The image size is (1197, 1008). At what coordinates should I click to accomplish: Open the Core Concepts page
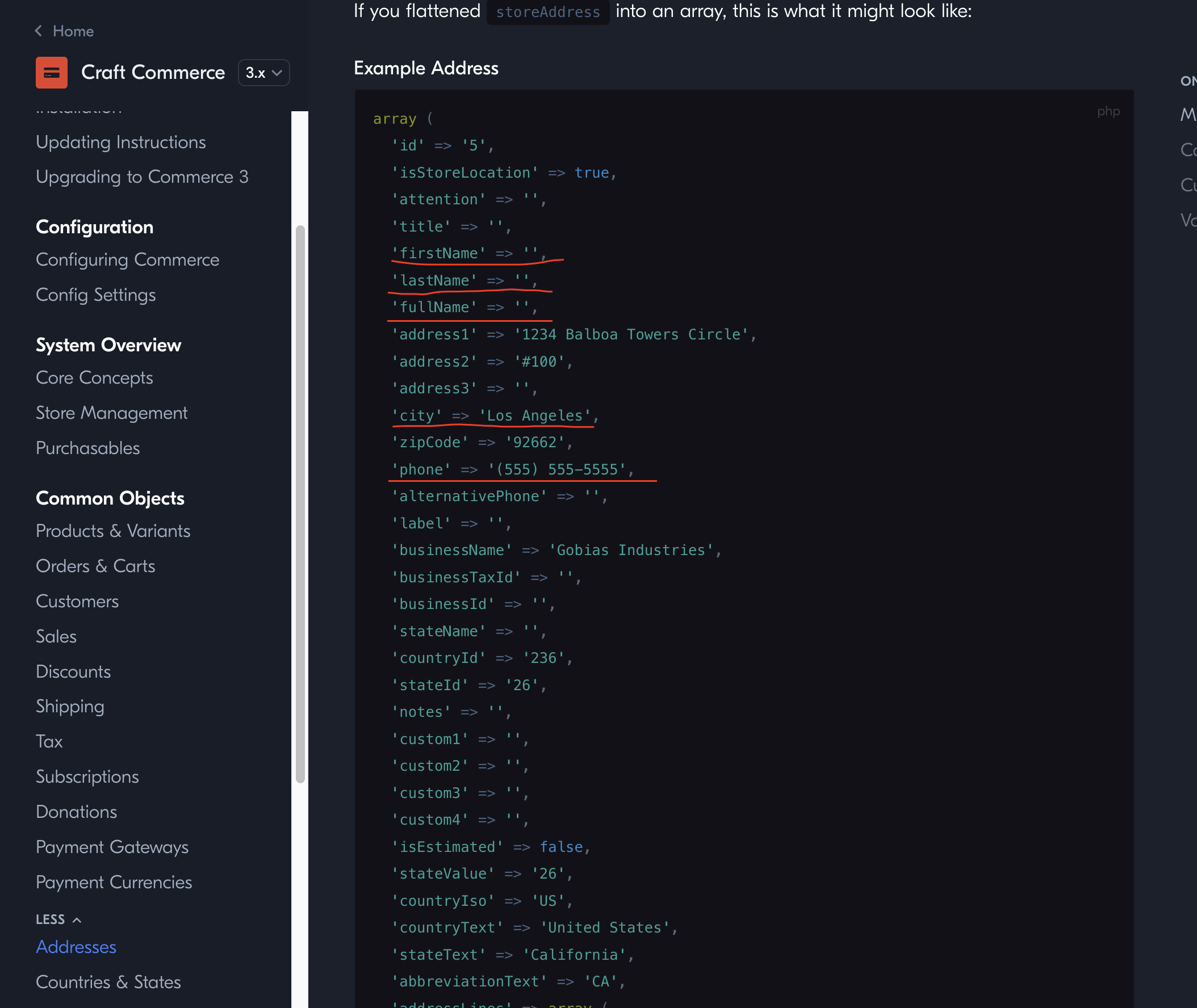(94, 377)
